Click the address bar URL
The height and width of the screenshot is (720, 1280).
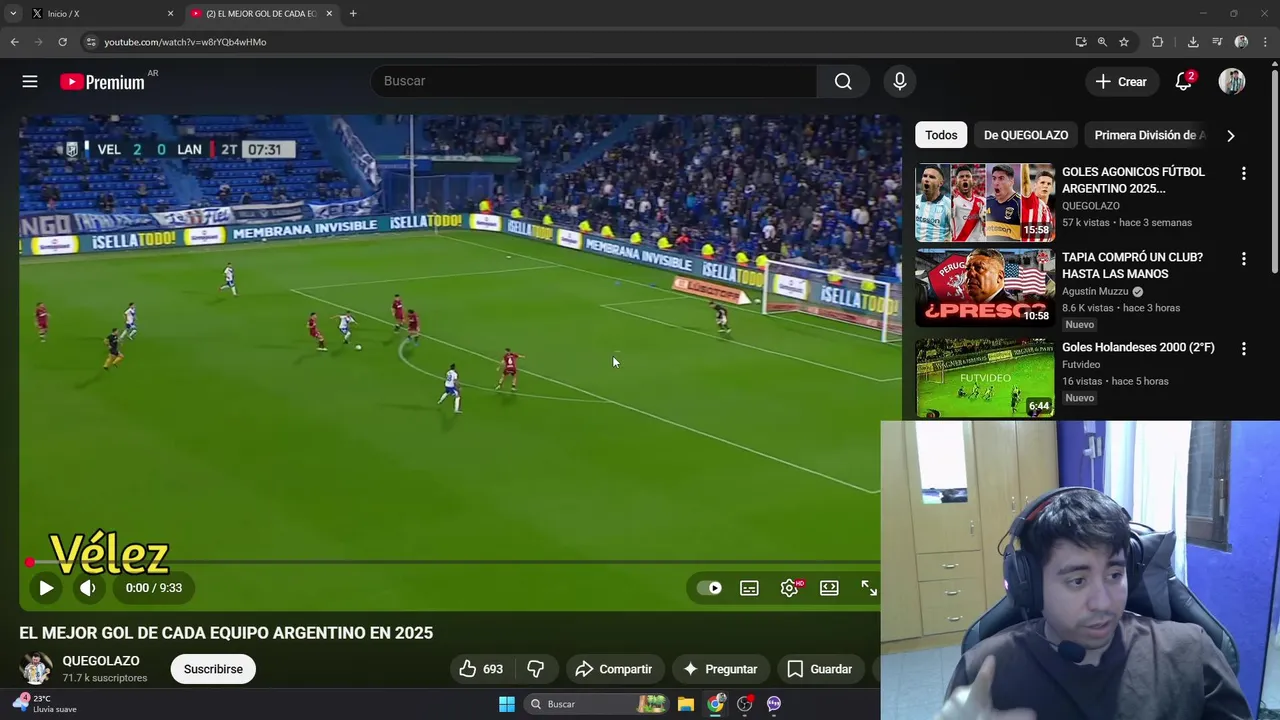[185, 42]
